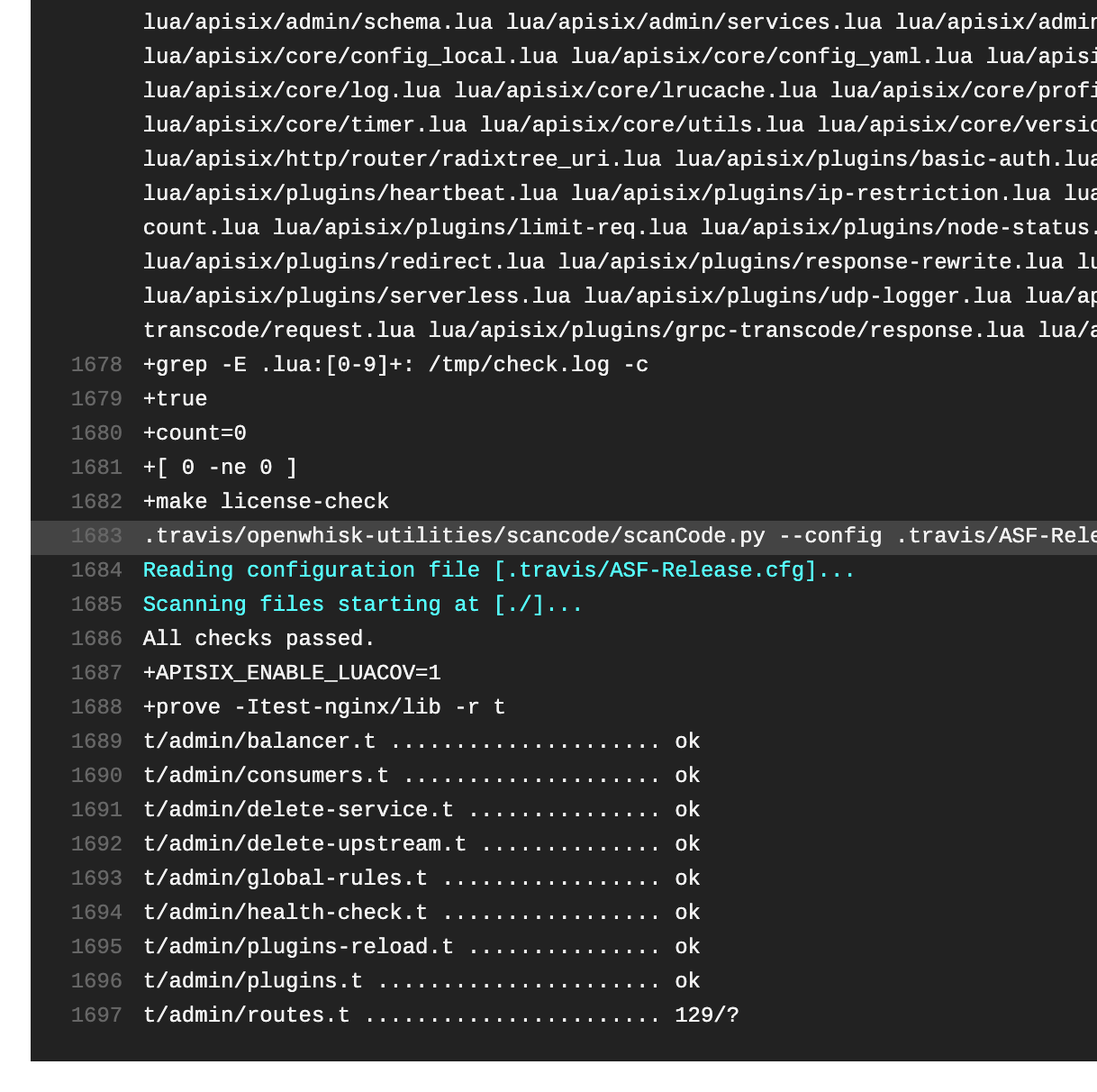This screenshot has width=1097, height=1092.
Task: Select t/admin/health-check.t result line
Action: coord(422,913)
